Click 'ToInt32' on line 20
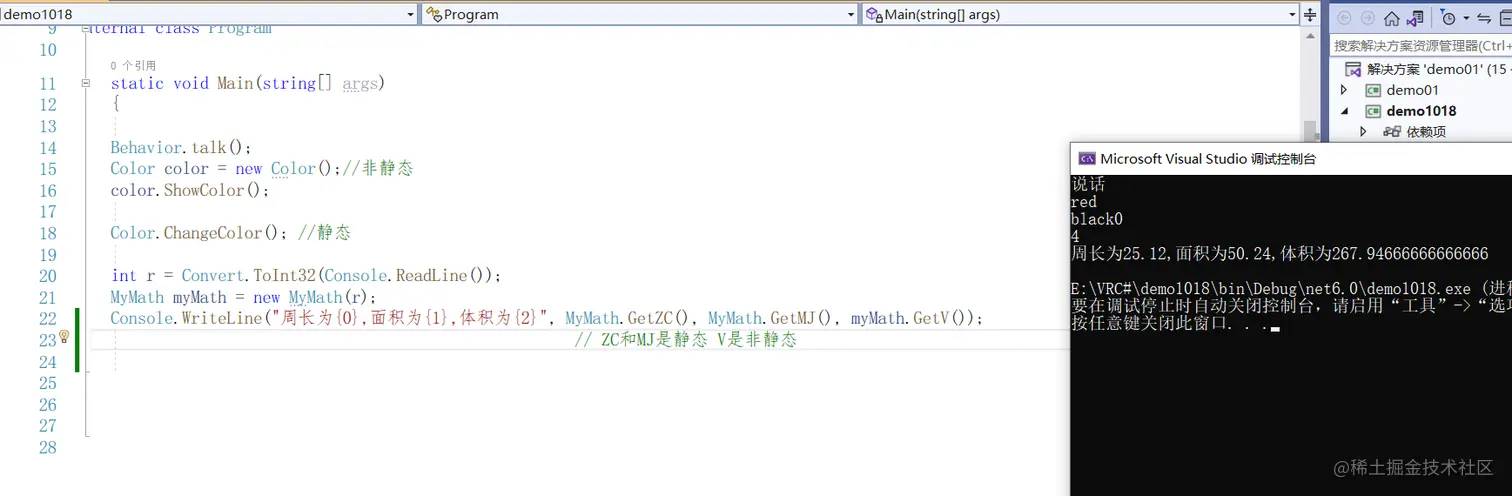This screenshot has height=496, width=1512. tap(283, 275)
